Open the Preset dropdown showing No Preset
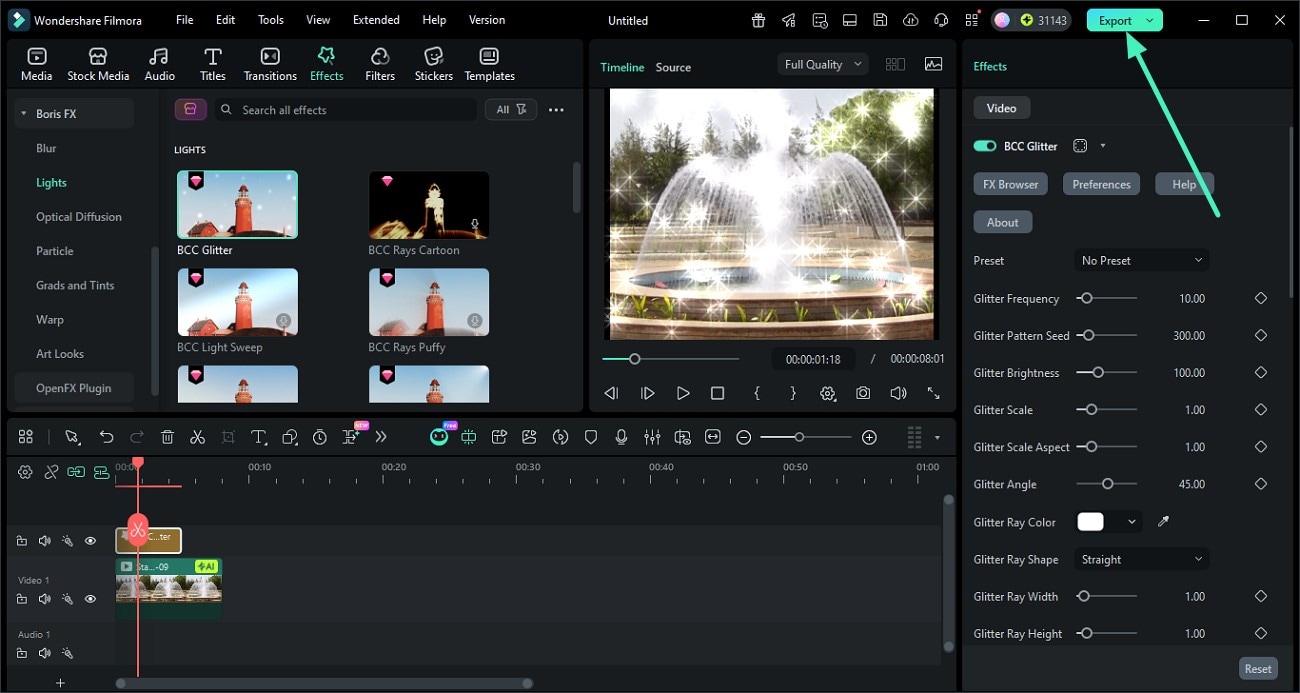The width and height of the screenshot is (1300, 693). coord(1140,260)
